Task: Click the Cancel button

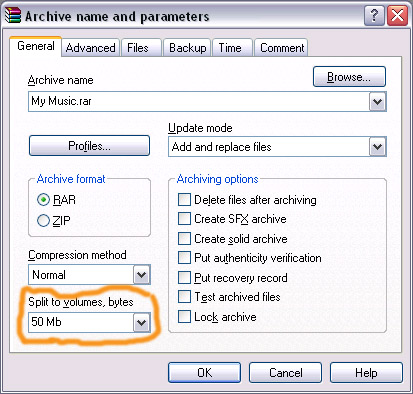Action: tap(285, 373)
